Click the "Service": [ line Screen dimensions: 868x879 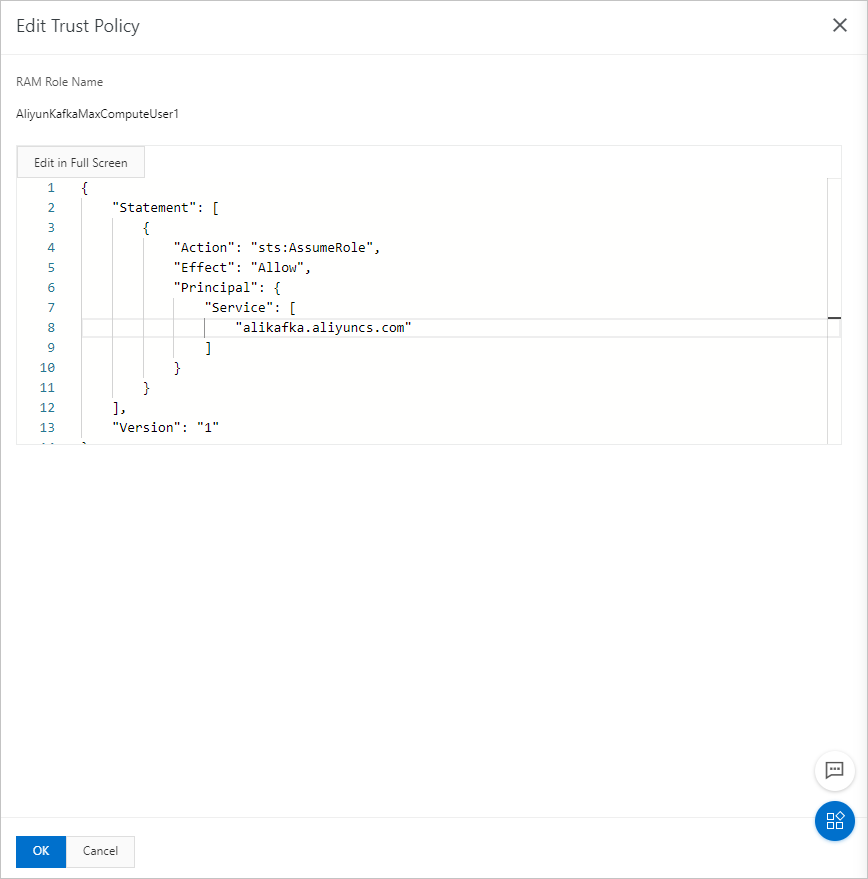250,308
